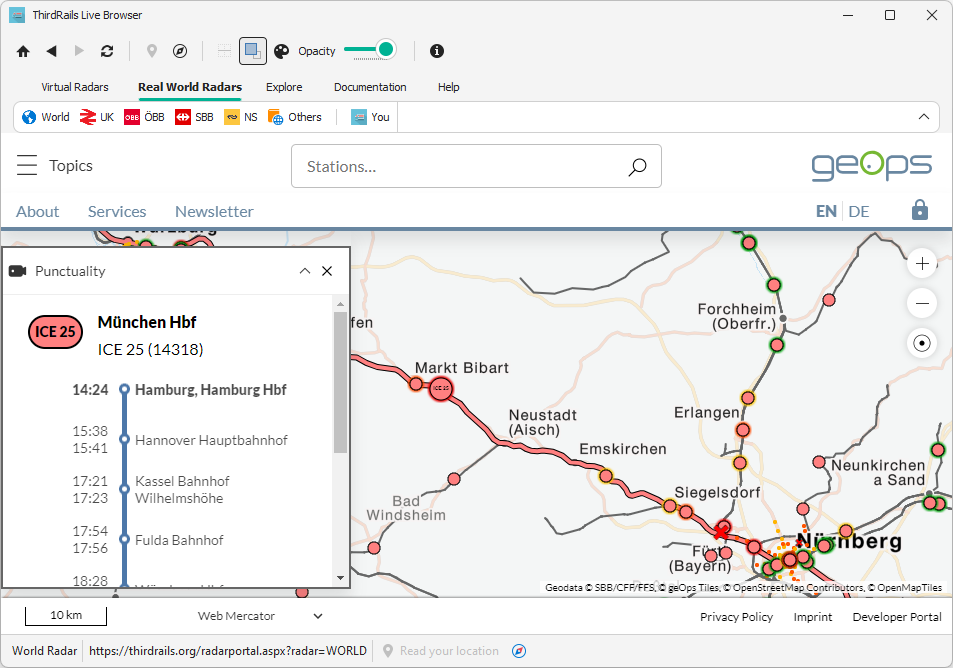Select the Hannover Hauptbahnhof stop
The height and width of the screenshot is (668, 953).
(211, 440)
